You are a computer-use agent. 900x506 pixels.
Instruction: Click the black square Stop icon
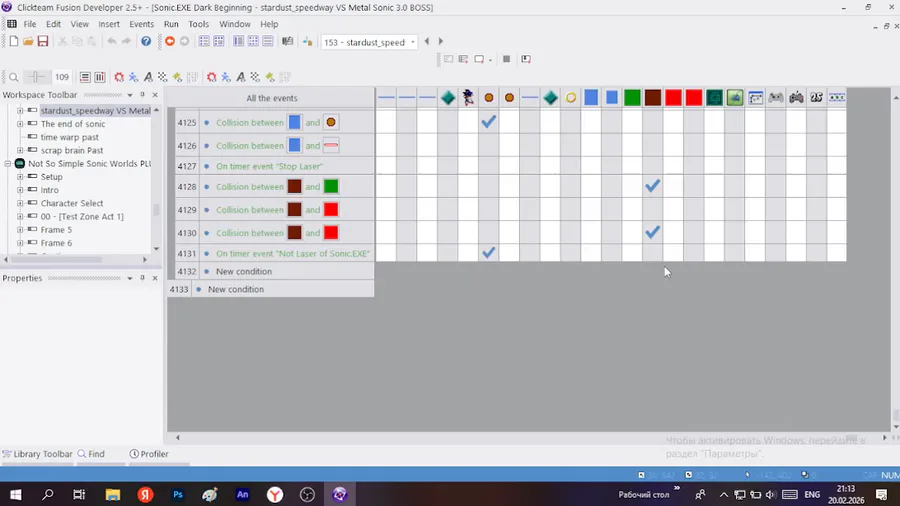[x=506, y=59]
